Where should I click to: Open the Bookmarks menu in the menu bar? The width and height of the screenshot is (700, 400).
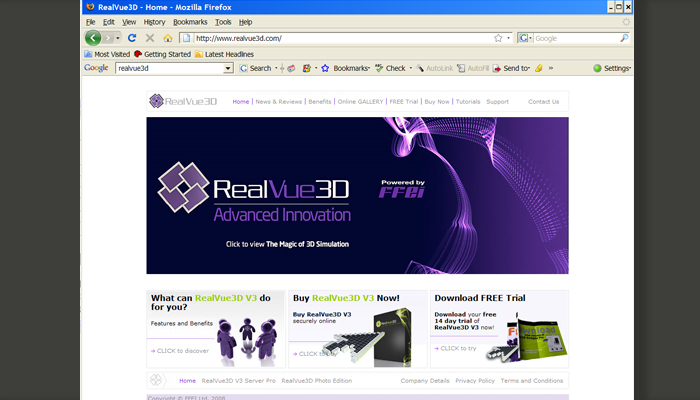(x=190, y=22)
